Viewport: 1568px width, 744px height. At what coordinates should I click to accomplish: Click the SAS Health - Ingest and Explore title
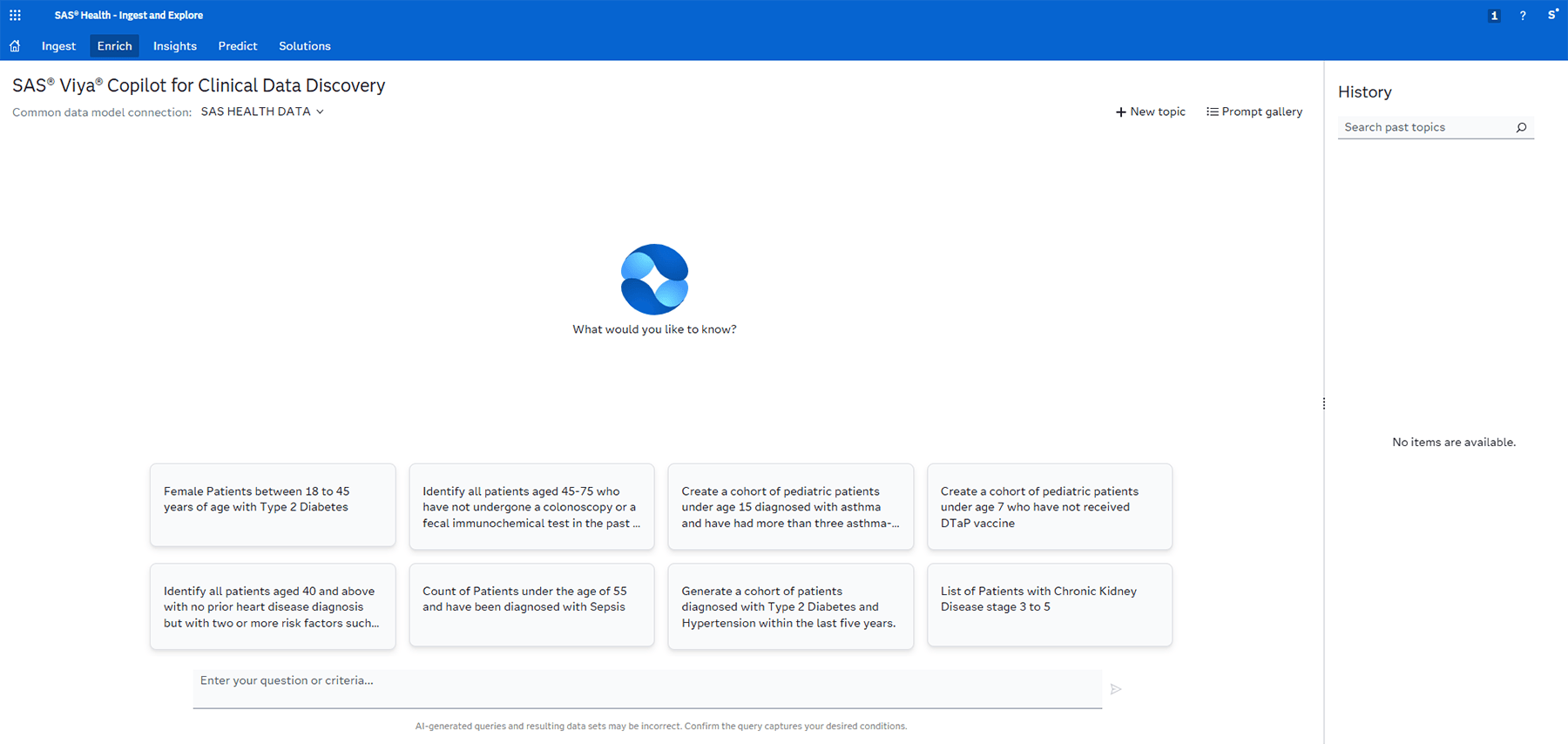coord(129,15)
